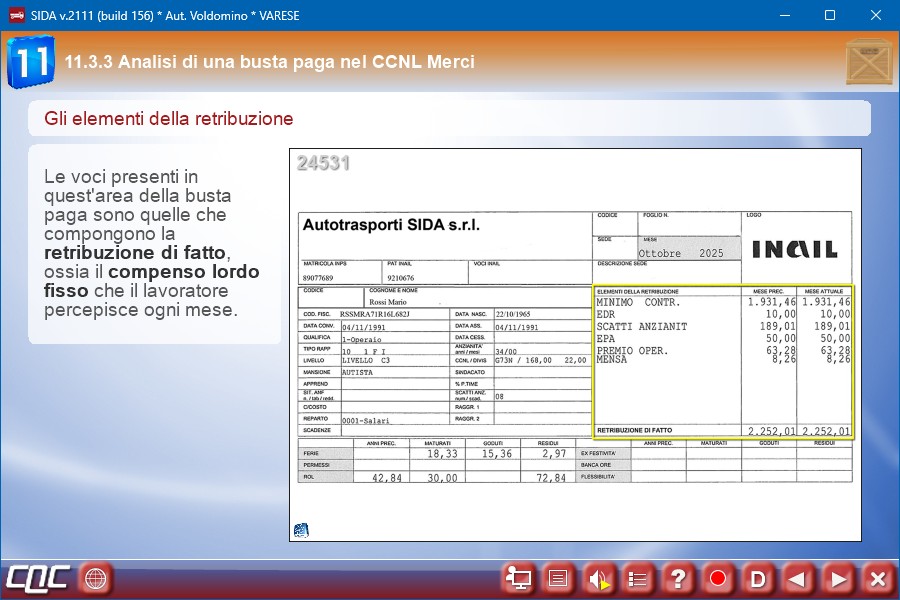The height and width of the screenshot is (600, 900).
Task: Click the highlighted Elementi della retribuzione area
Action: [723, 360]
